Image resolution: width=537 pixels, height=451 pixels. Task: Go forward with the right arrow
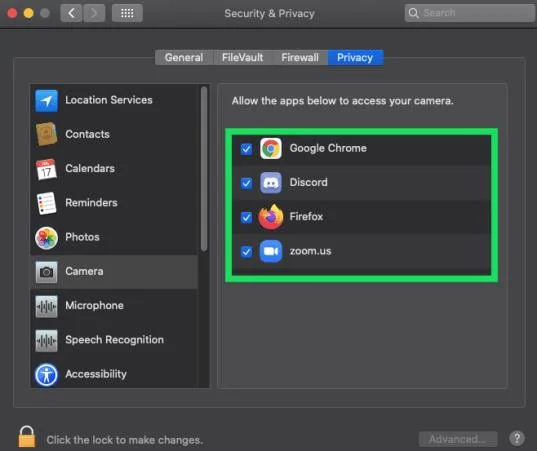point(94,13)
